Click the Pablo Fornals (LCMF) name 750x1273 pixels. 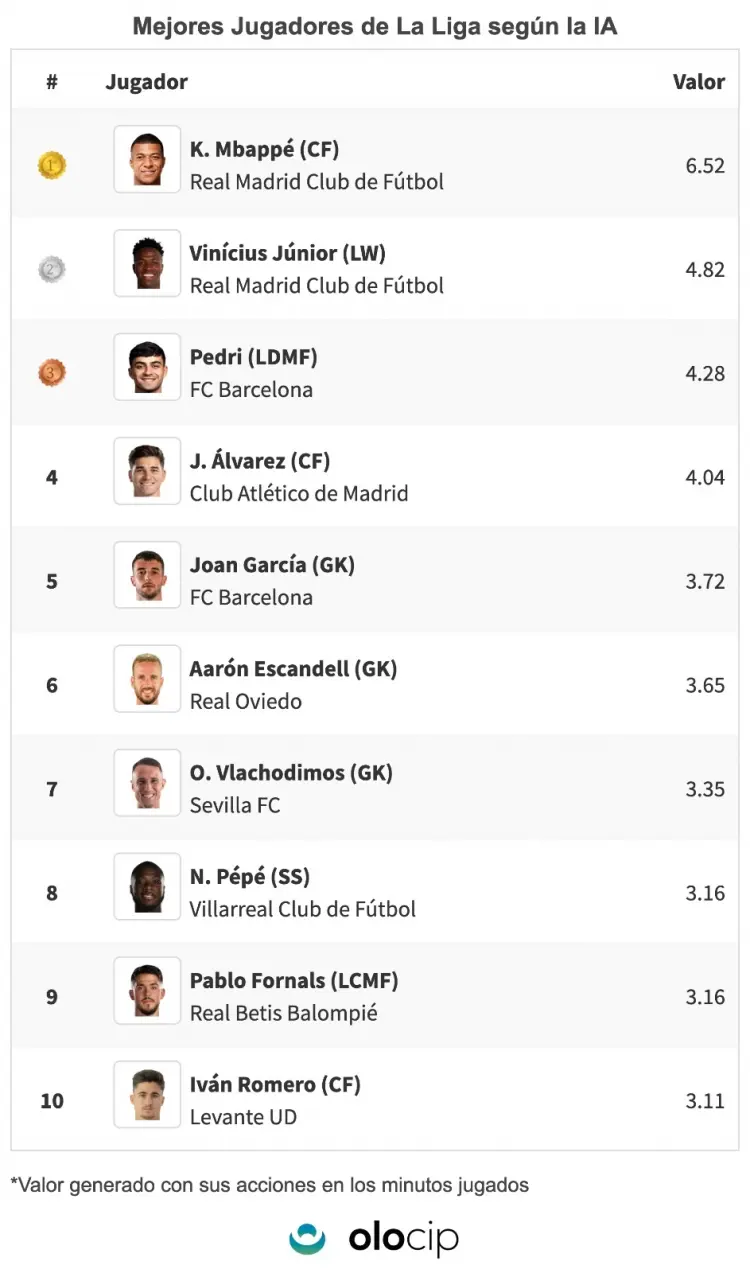coord(294,981)
